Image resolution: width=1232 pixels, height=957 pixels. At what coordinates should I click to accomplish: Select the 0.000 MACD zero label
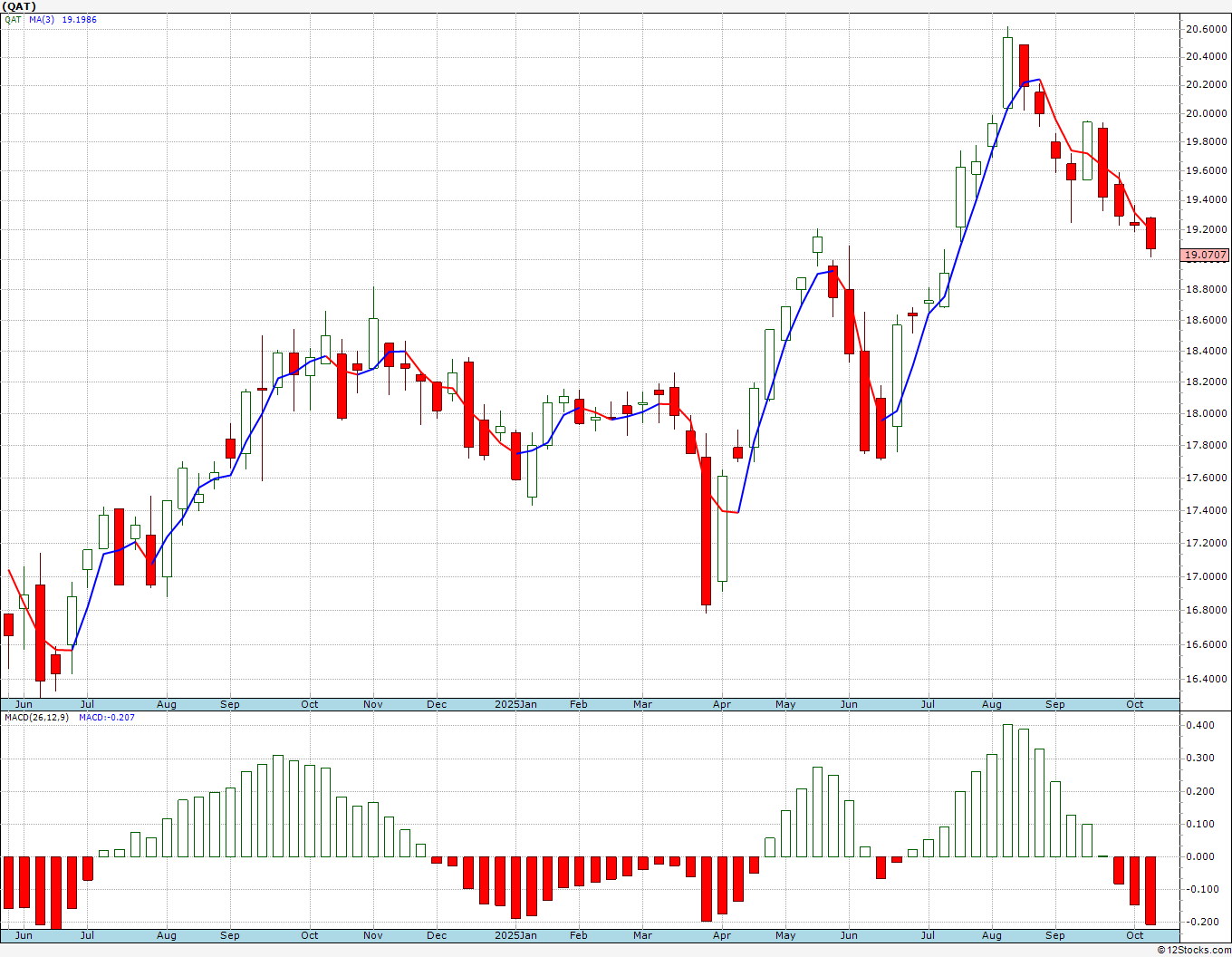point(1200,856)
